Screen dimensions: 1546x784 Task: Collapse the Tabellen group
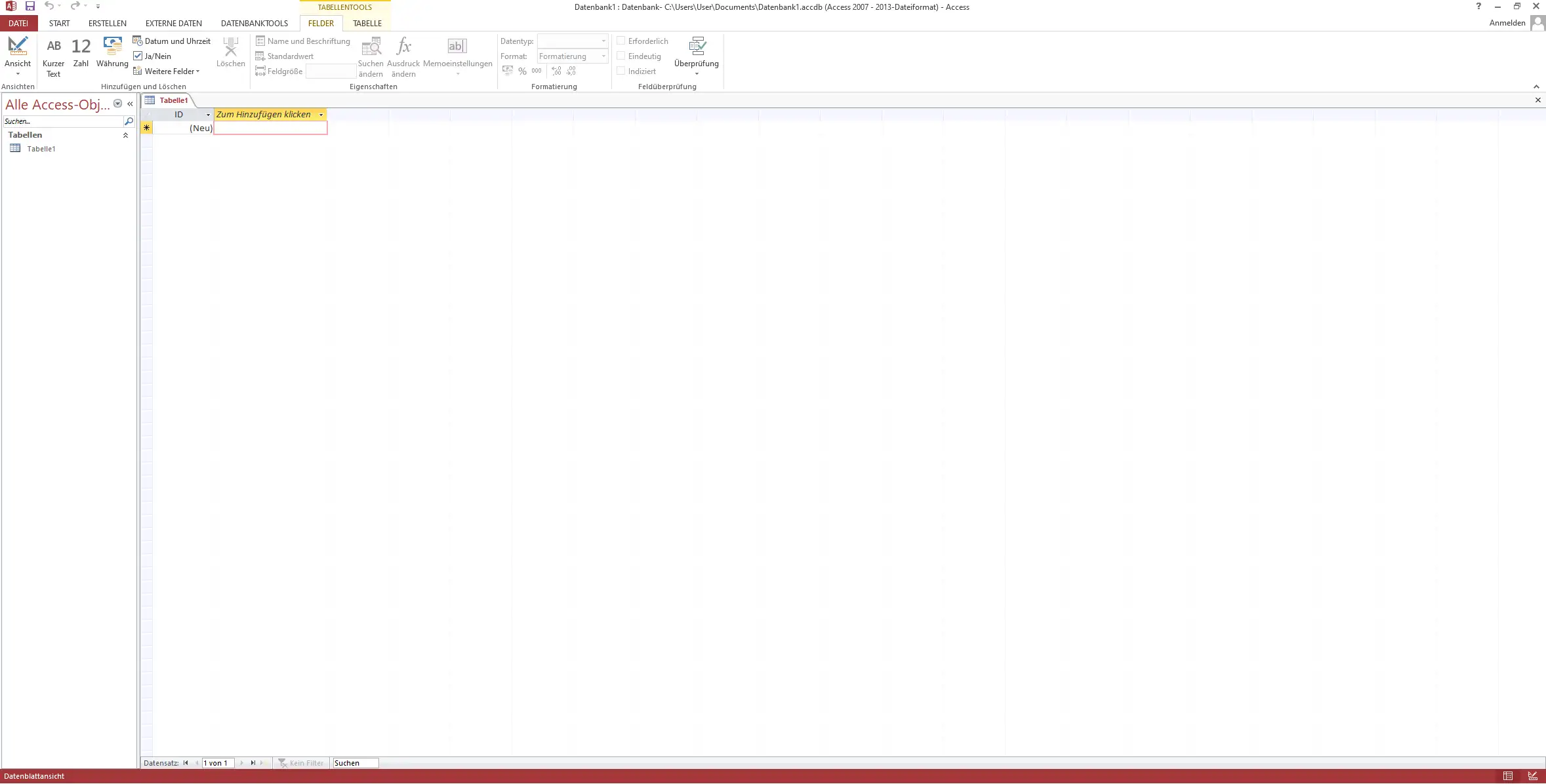[125, 135]
